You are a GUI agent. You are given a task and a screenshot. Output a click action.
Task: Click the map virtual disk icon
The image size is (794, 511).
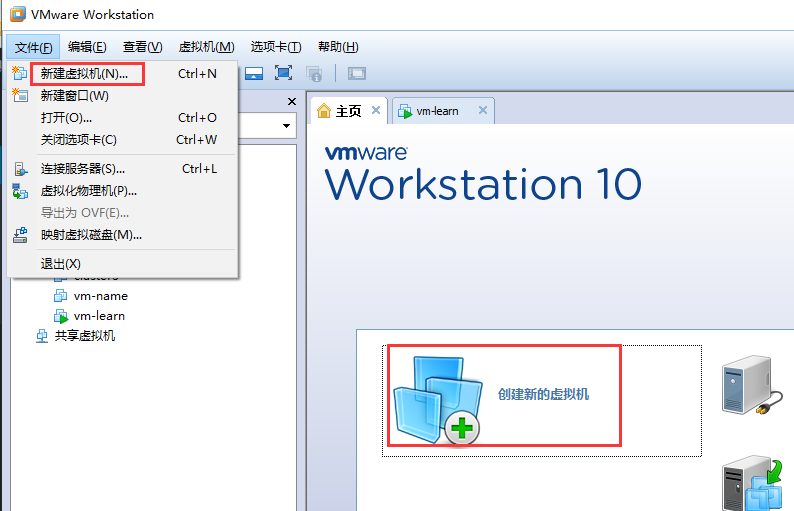click(20, 235)
